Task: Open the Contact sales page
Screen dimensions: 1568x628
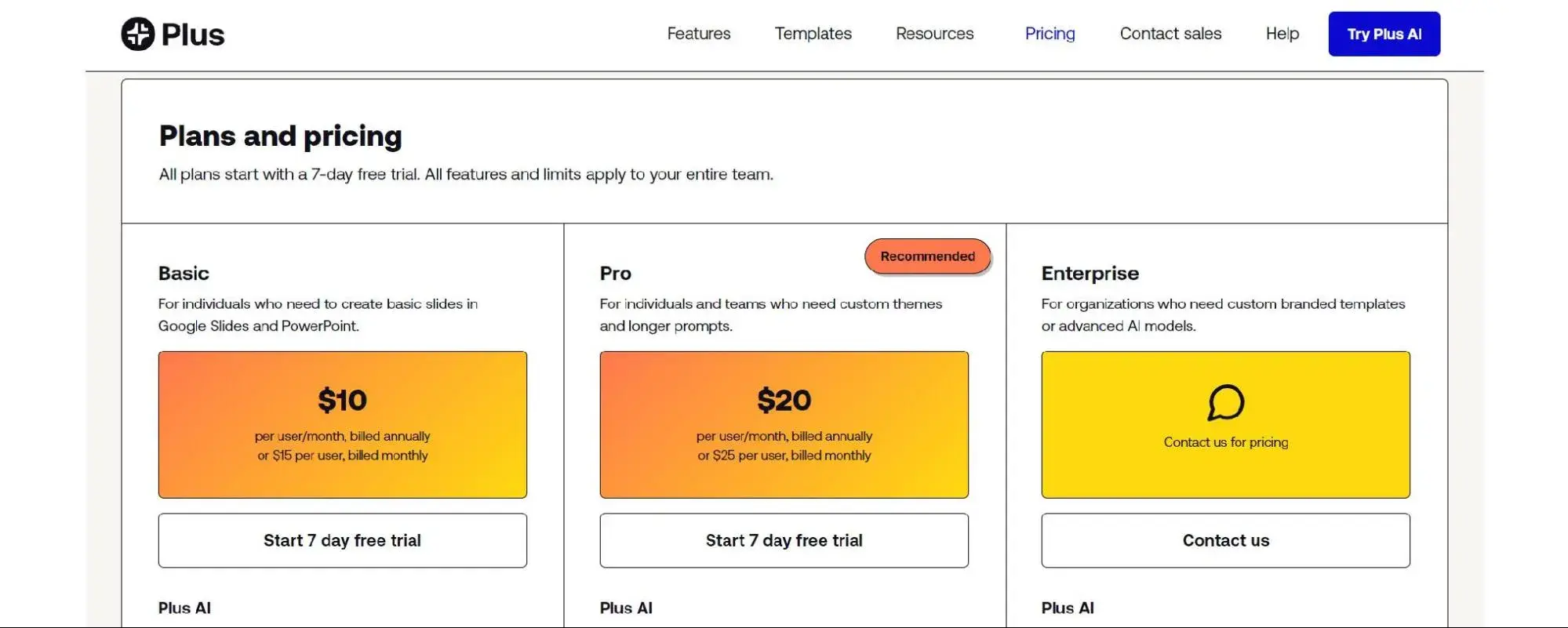Action: coord(1170,34)
